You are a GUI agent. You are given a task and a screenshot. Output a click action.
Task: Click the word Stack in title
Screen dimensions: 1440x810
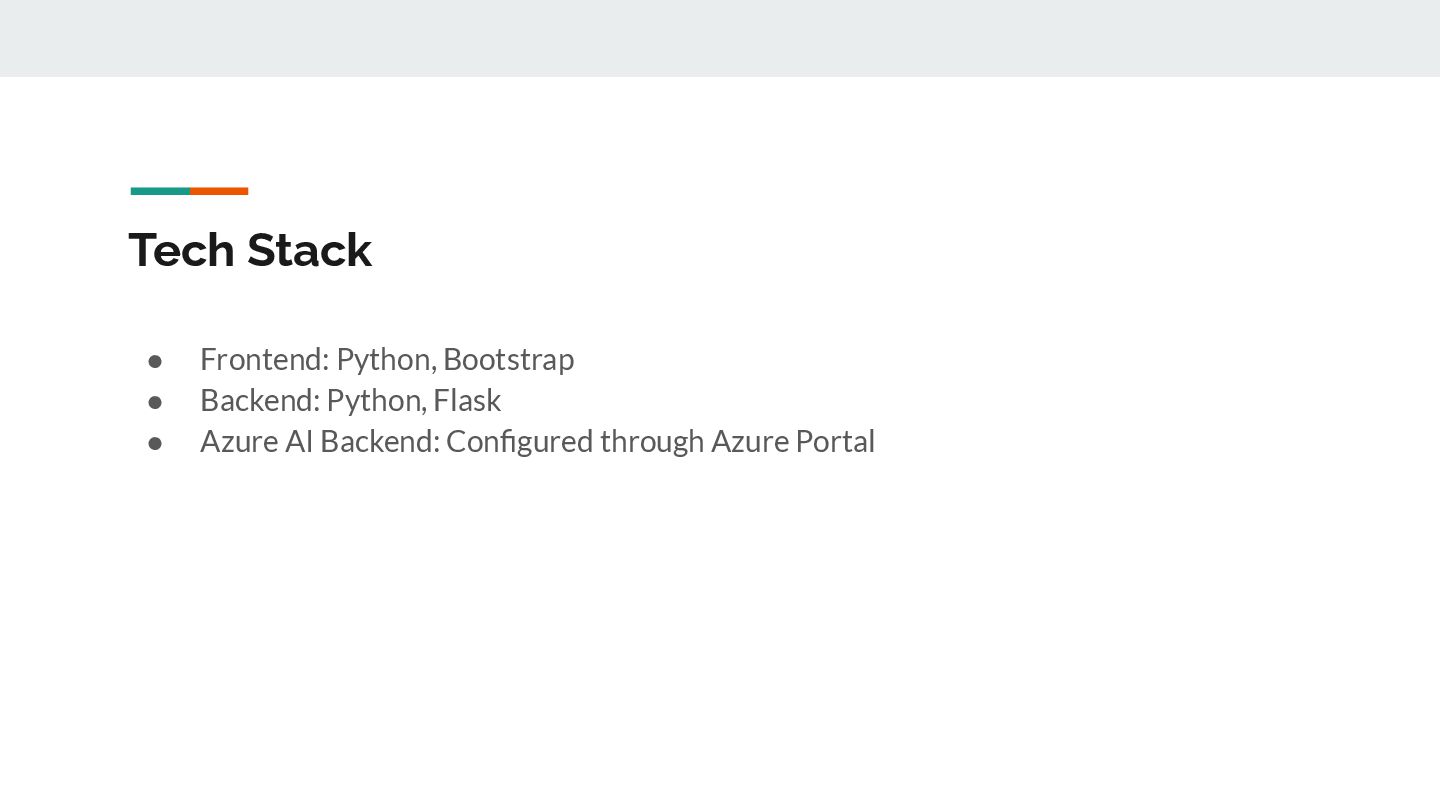(x=310, y=250)
